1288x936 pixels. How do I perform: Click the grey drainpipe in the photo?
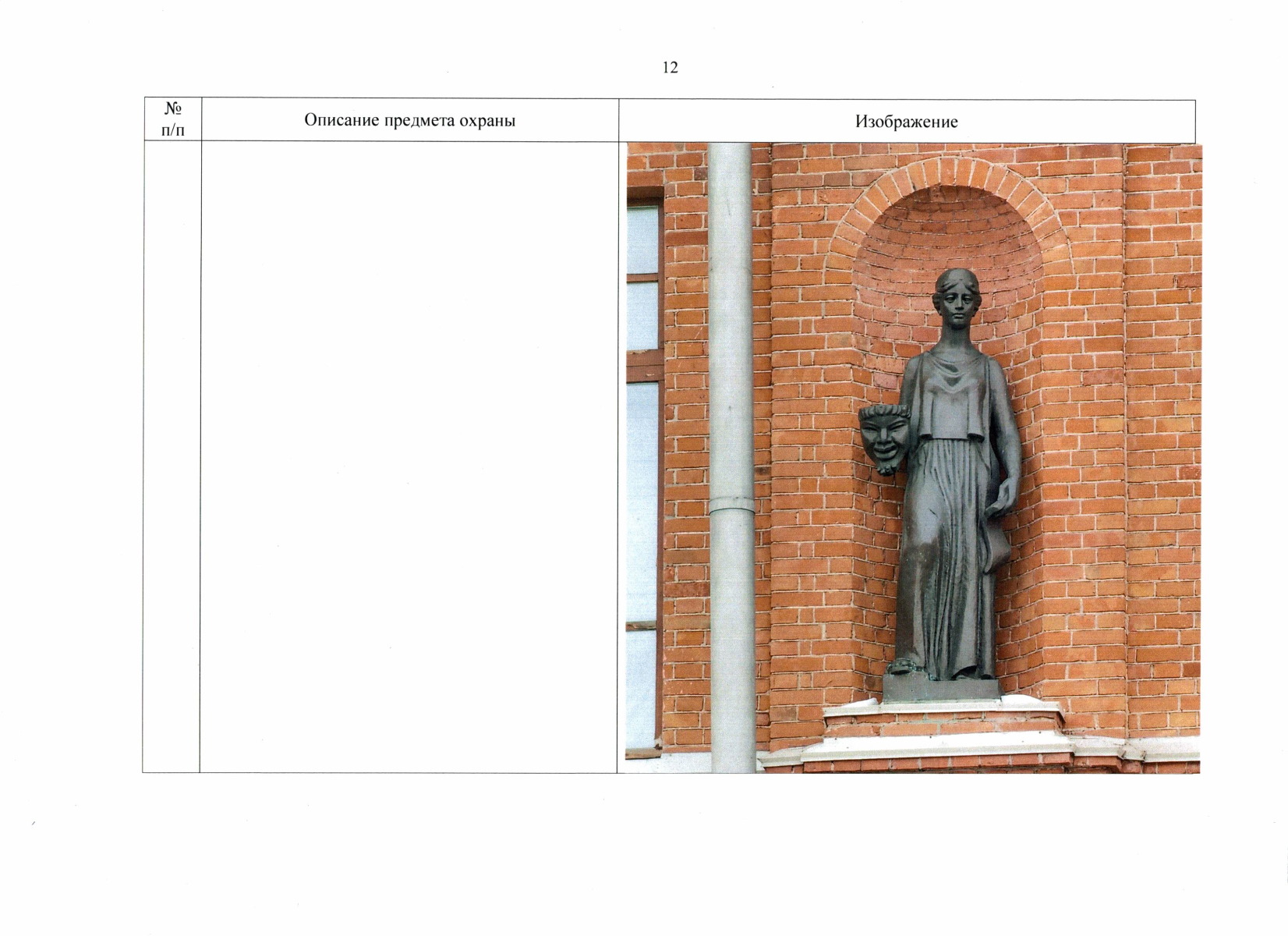(730, 351)
